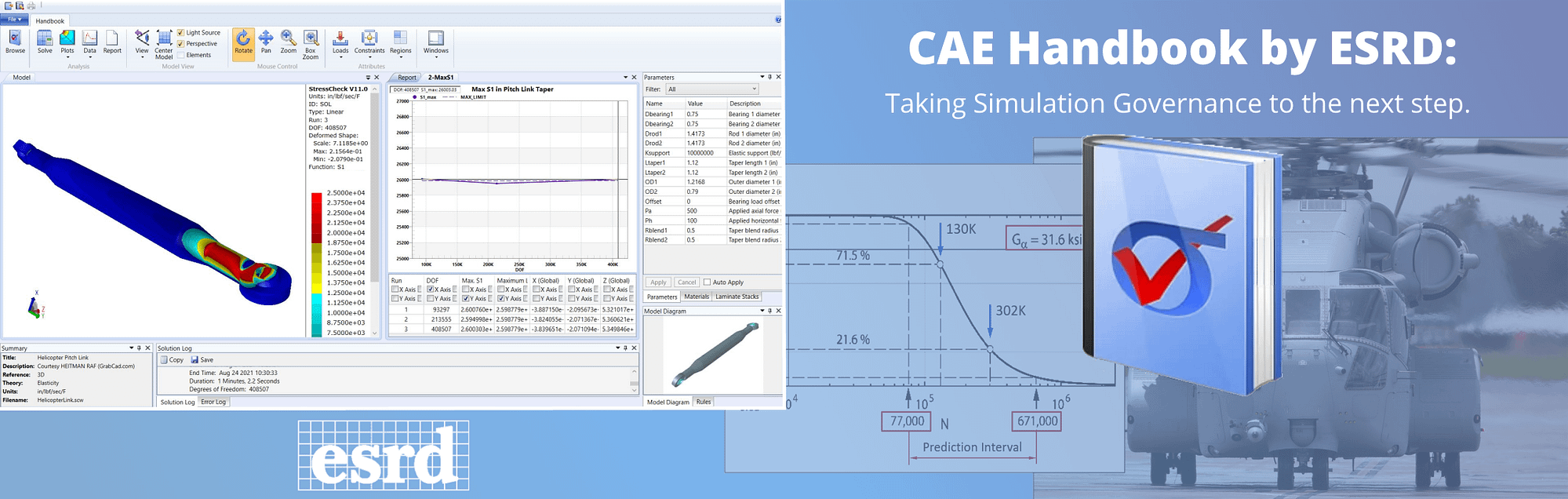Open the Browse handbook icon

tap(15, 42)
